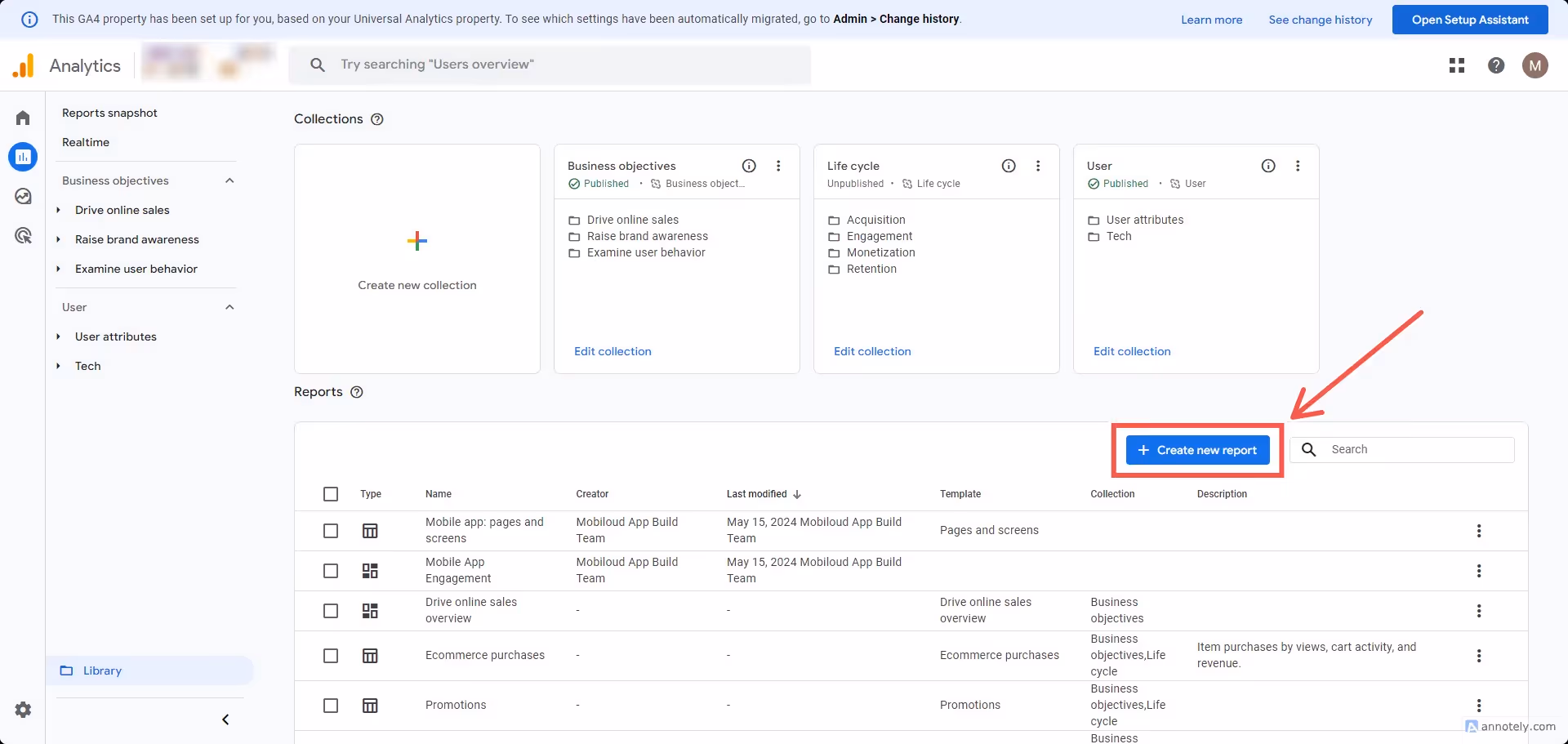
Task: Click the Collections help icon
Action: pos(377,119)
